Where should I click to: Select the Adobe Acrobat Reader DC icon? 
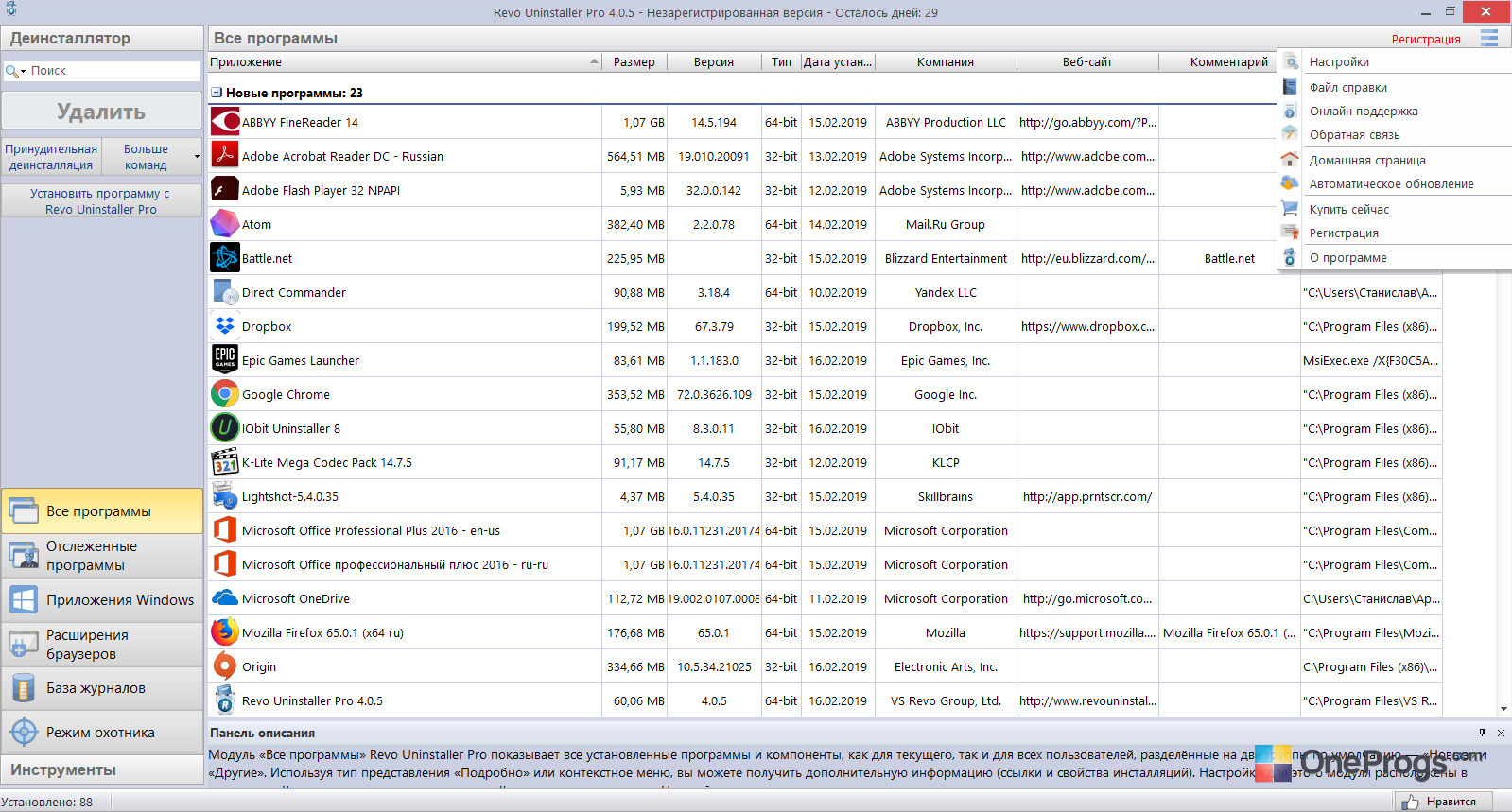(x=225, y=156)
